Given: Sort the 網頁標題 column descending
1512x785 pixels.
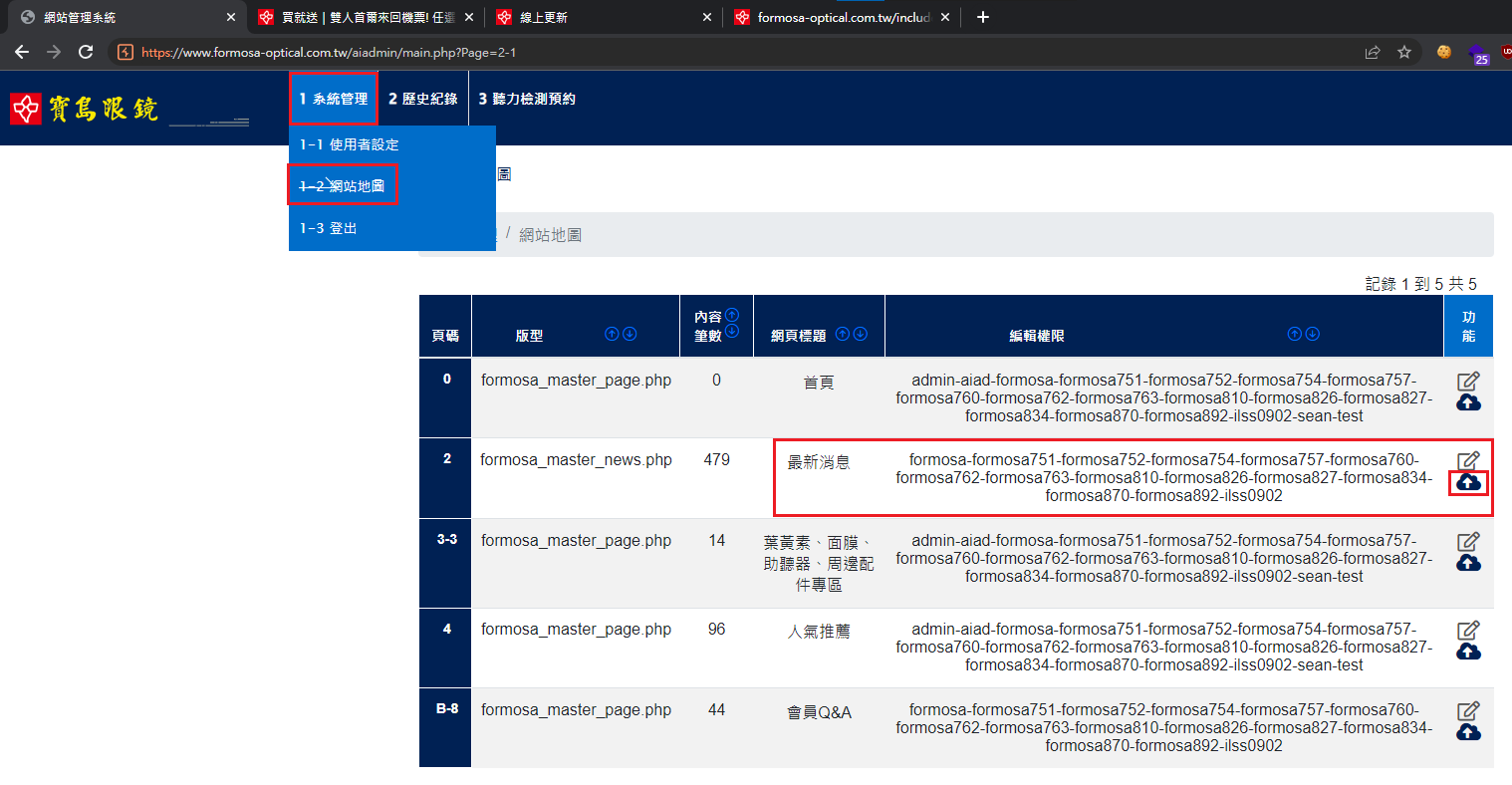Looking at the screenshot, I should (861, 334).
